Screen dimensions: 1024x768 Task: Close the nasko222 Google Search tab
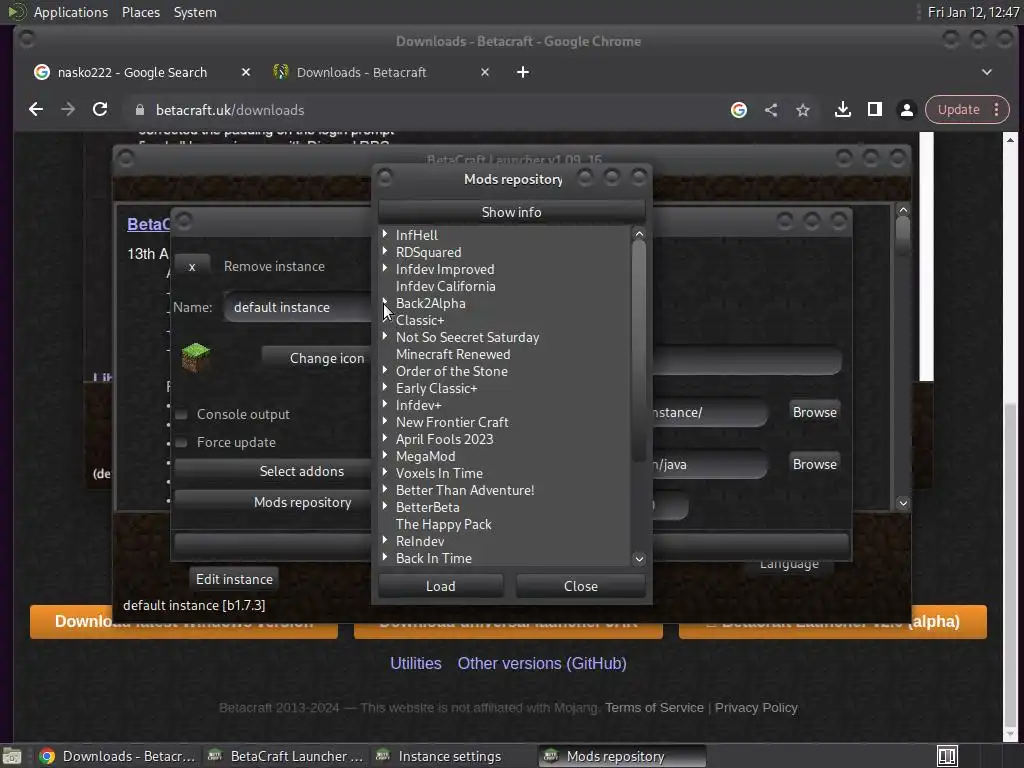click(246, 72)
